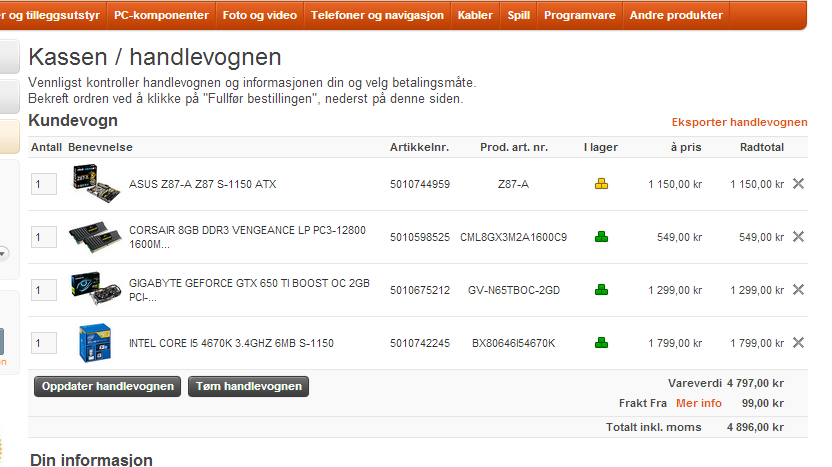Select product number GV-N65TBOC-2GD
The image size is (832, 467).
coord(514,290)
